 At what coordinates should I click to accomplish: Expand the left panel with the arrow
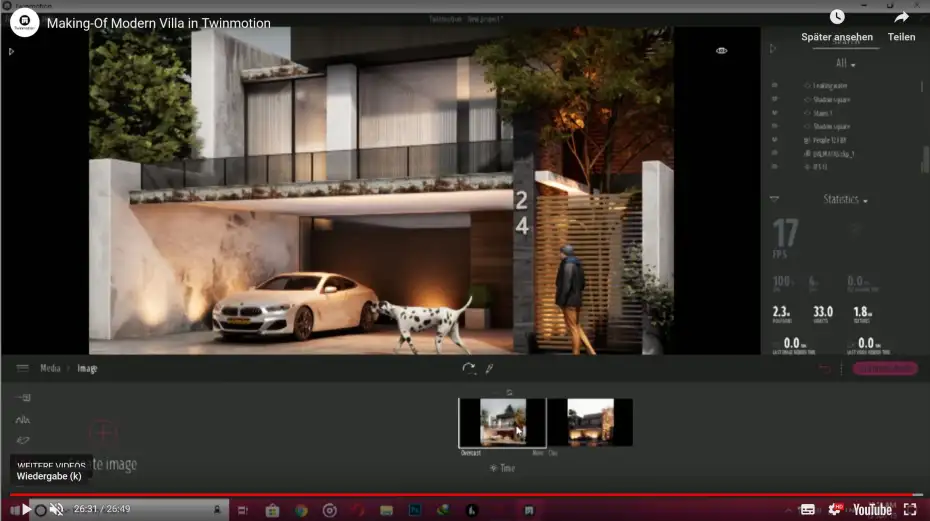(11, 52)
